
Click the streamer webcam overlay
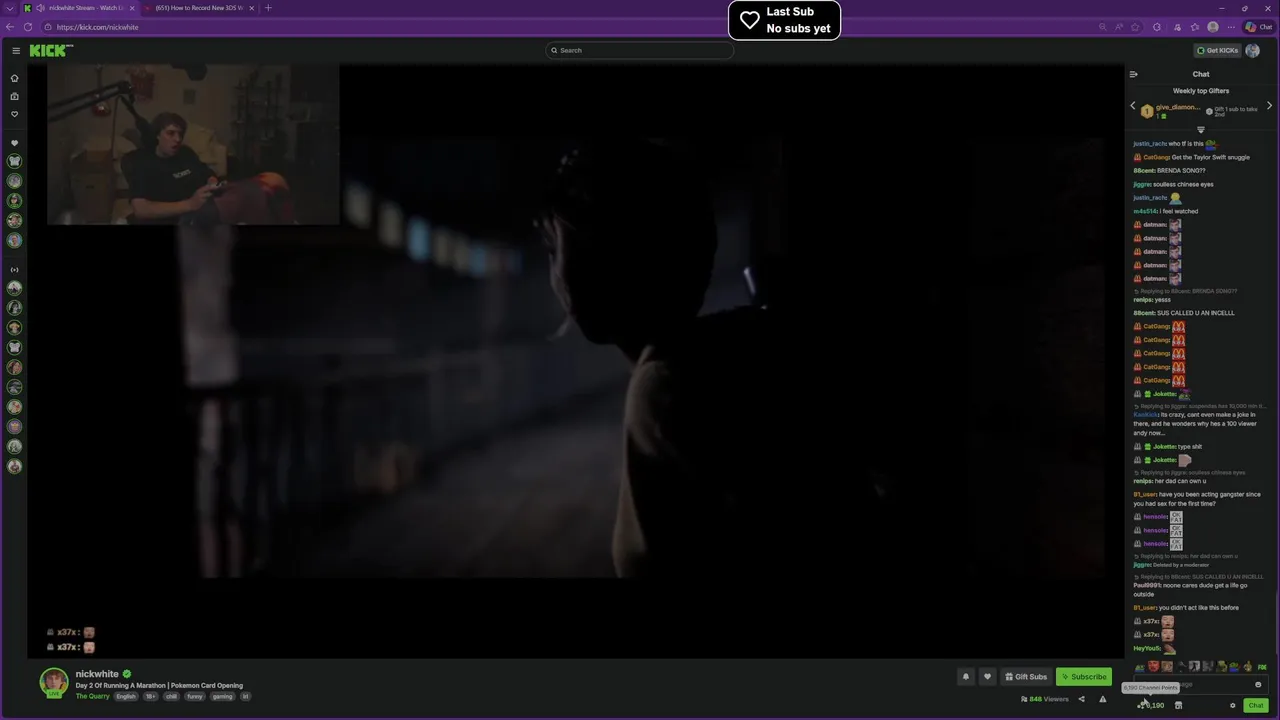pyautogui.click(x=193, y=145)
